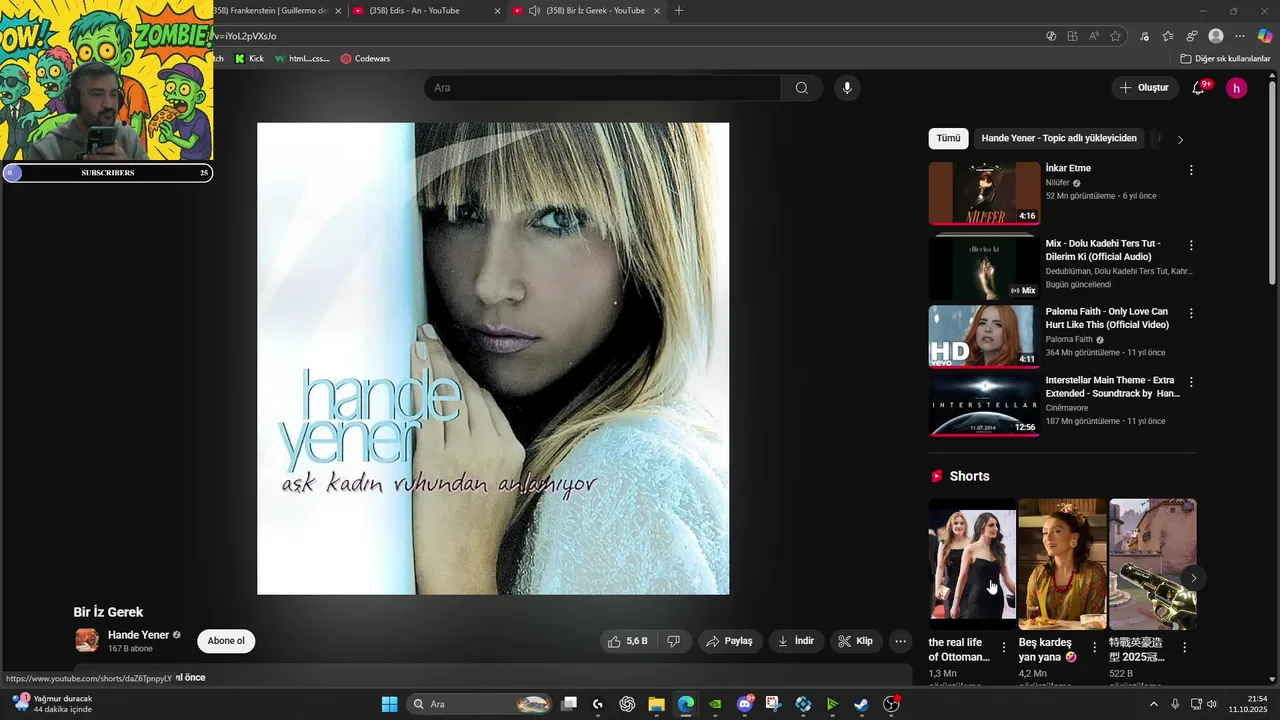Image resolution: width=1280 pixels, height=720 pixels.
Task: Click Abone ol subscribe button
Action: tap(226, 641)
